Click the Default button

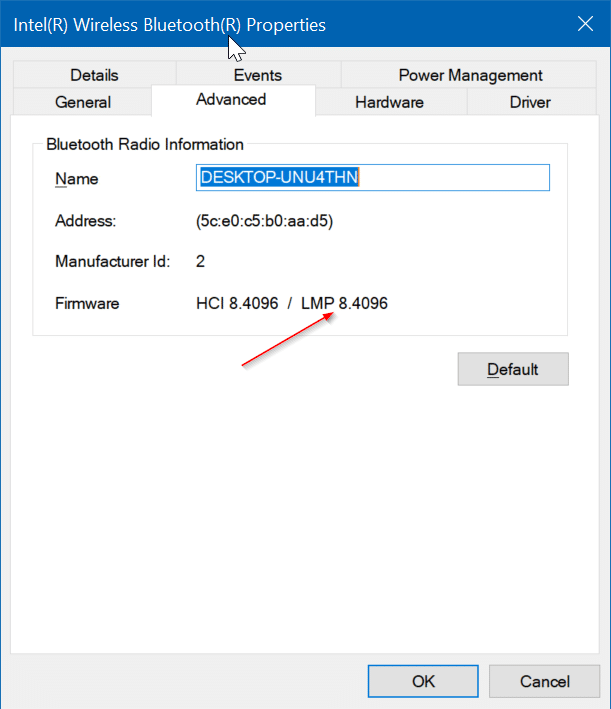tap(513, 369)
